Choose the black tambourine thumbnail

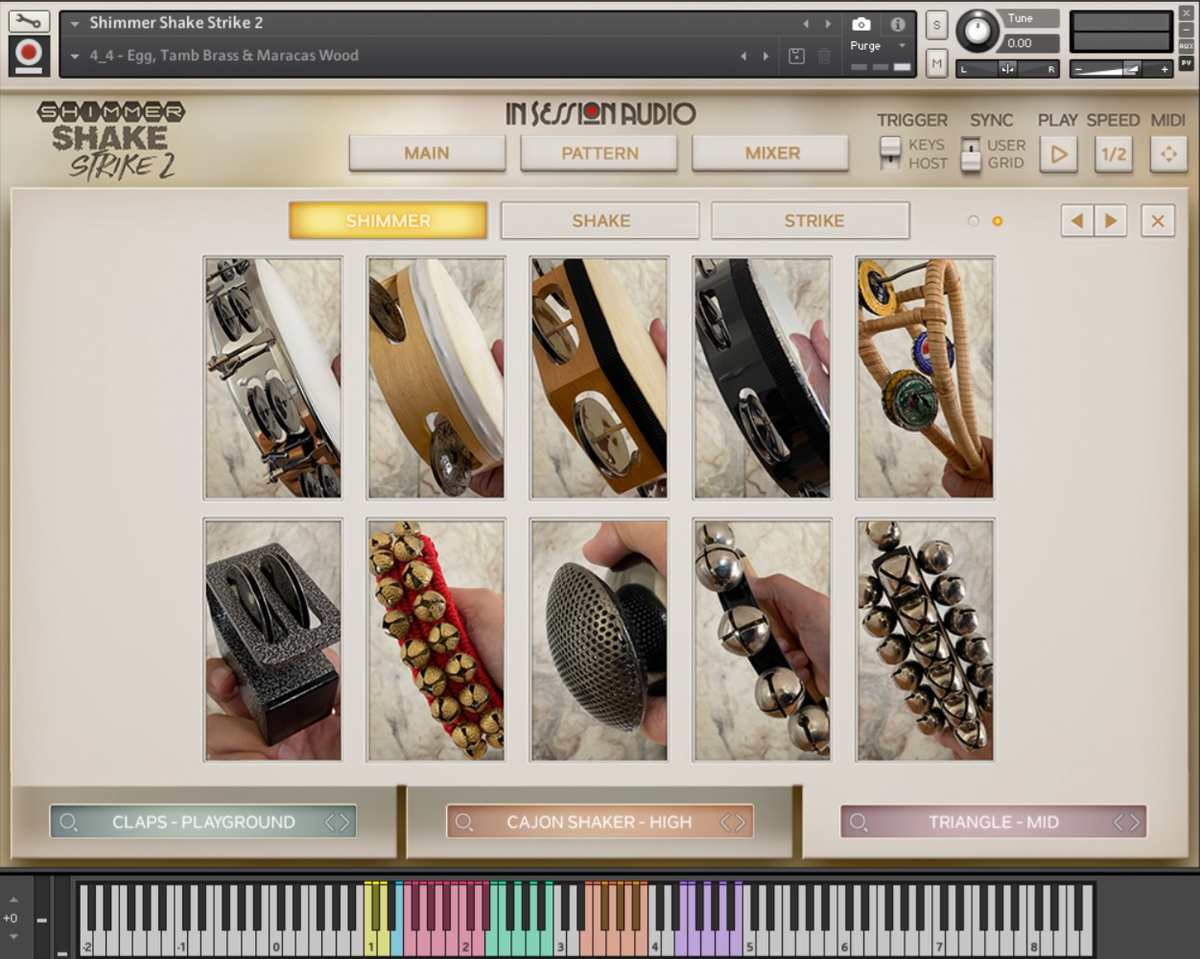point(762,378)
